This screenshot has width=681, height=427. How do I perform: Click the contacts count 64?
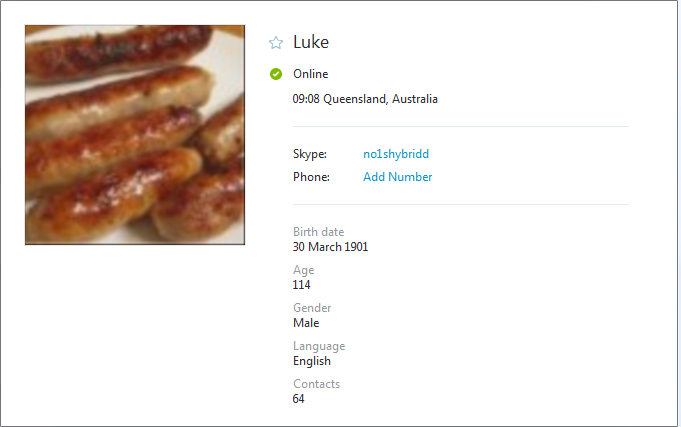coord(299,399)
